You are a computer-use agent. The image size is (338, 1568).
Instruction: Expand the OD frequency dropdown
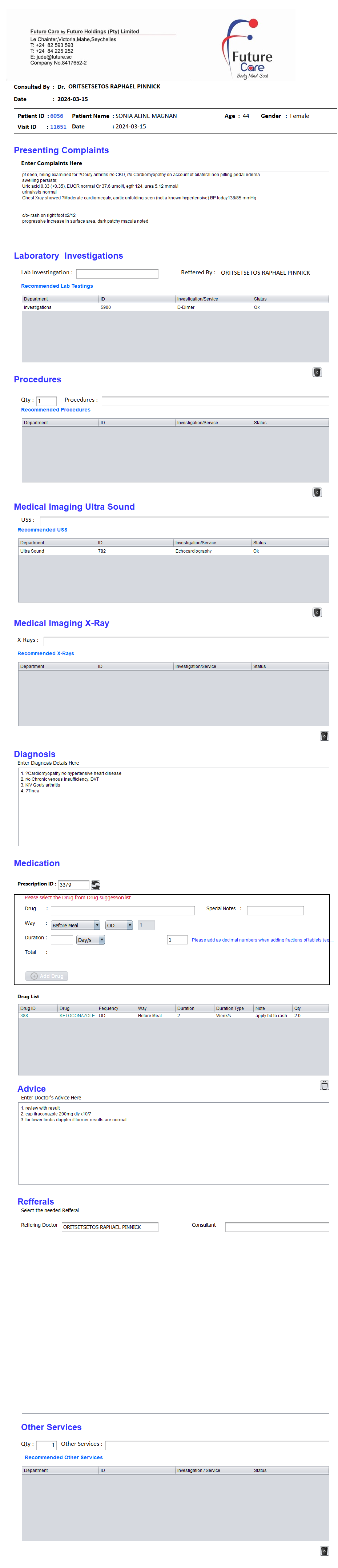coord(119,925)
